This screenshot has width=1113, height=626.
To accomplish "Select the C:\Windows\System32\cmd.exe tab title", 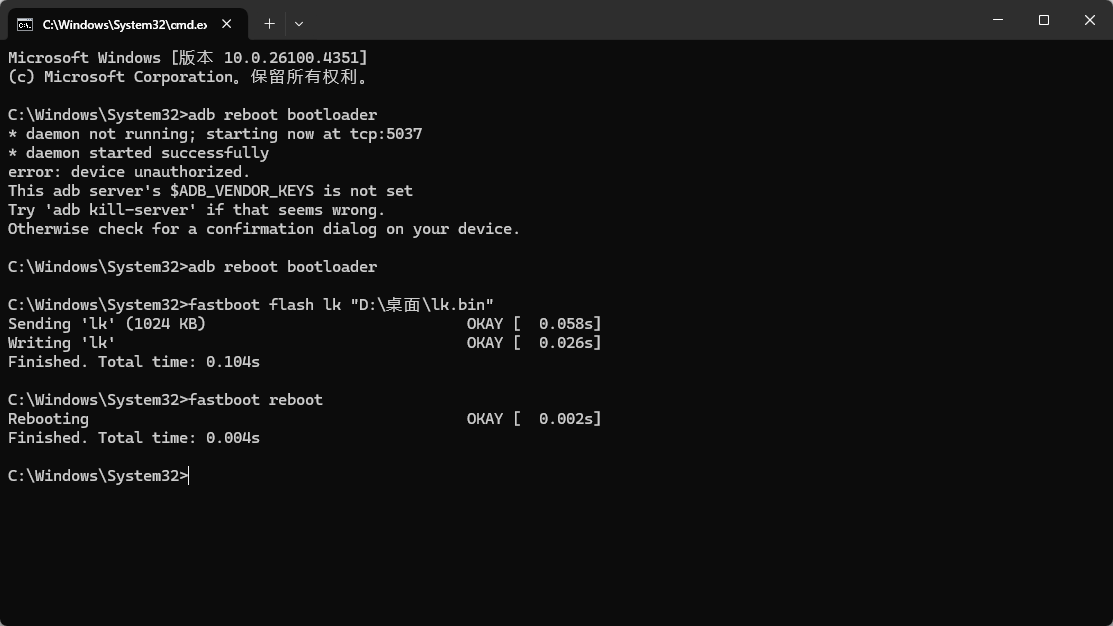I will tap(125, 25).
